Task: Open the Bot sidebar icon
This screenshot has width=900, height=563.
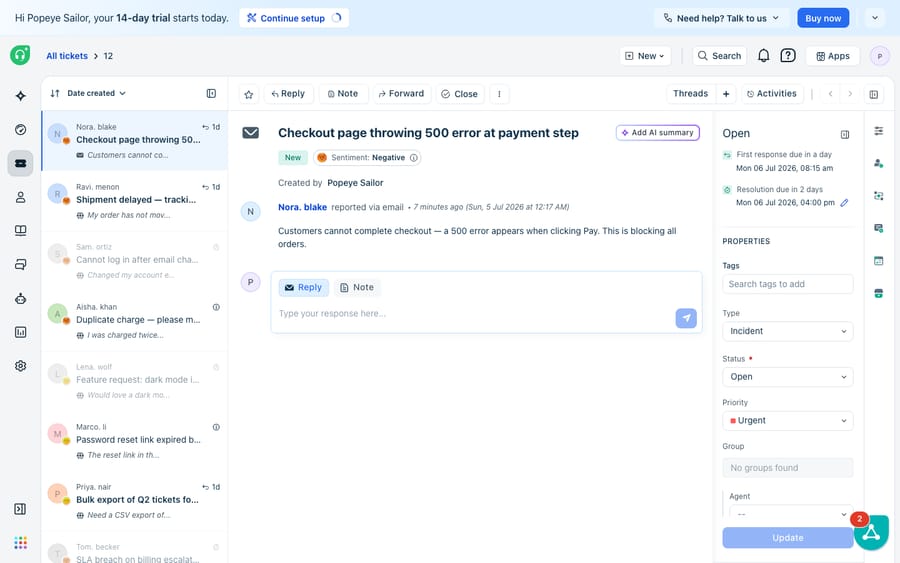Action: click(21, 298)
